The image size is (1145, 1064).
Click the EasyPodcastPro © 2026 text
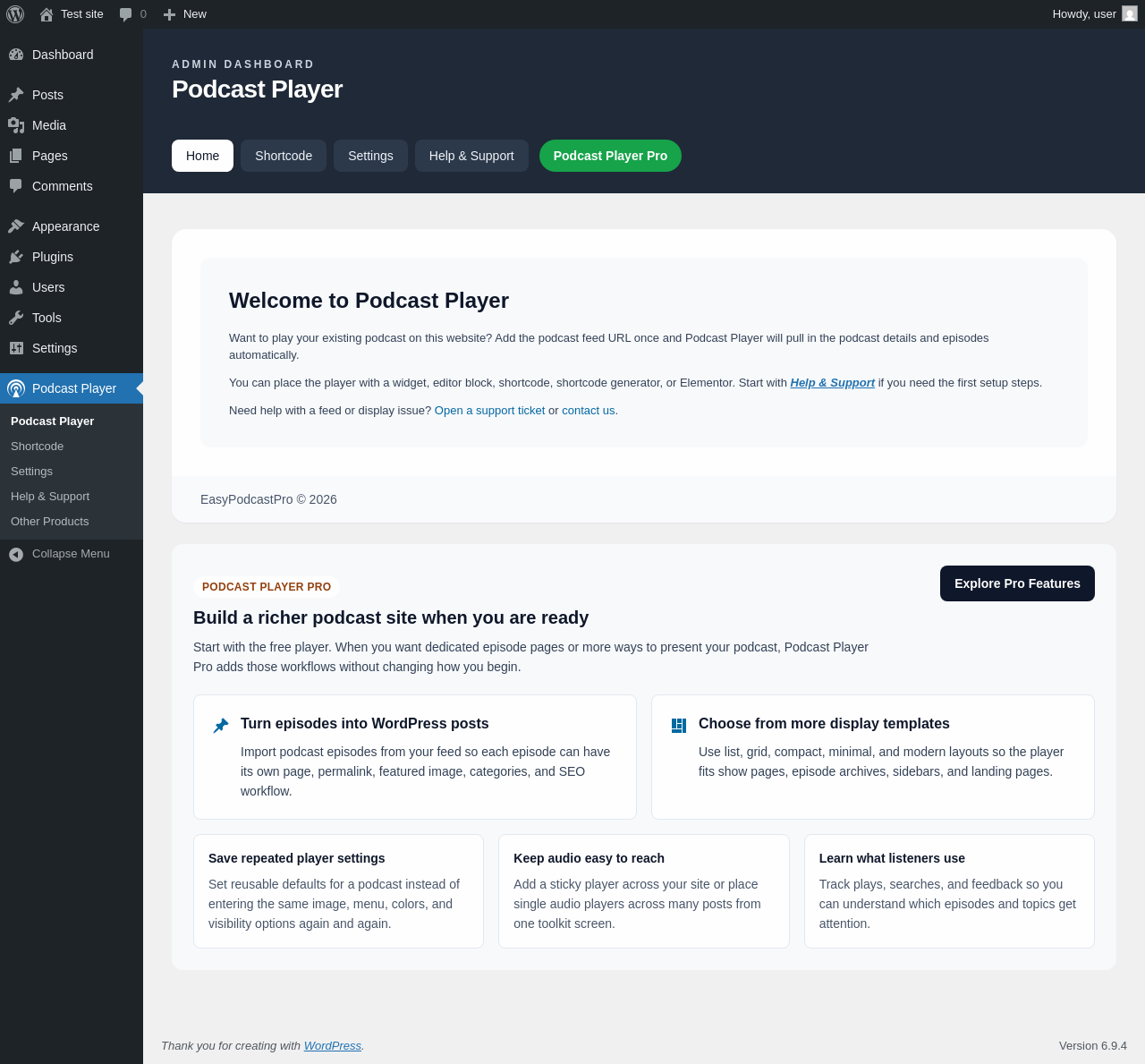(268, 499)
